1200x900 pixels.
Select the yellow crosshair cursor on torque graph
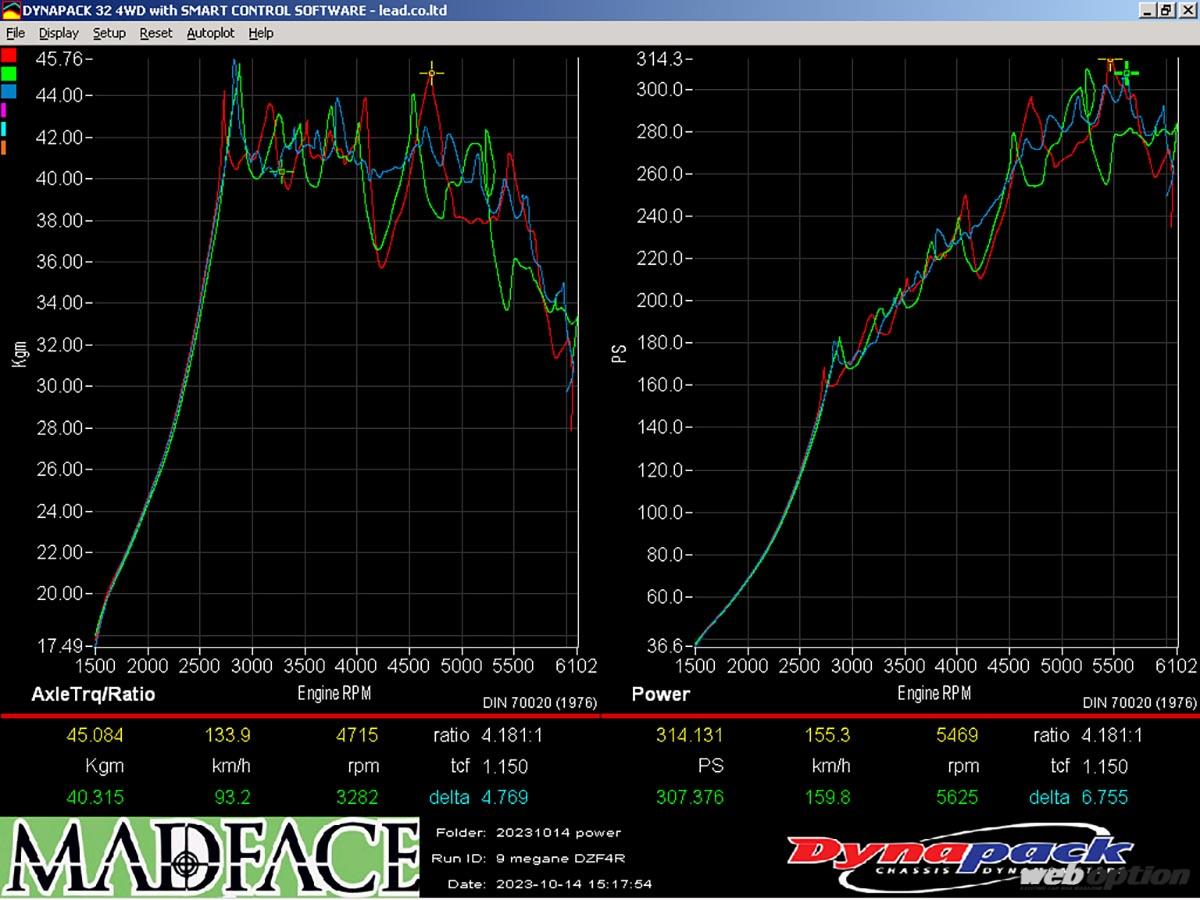(x=431, y=73)
